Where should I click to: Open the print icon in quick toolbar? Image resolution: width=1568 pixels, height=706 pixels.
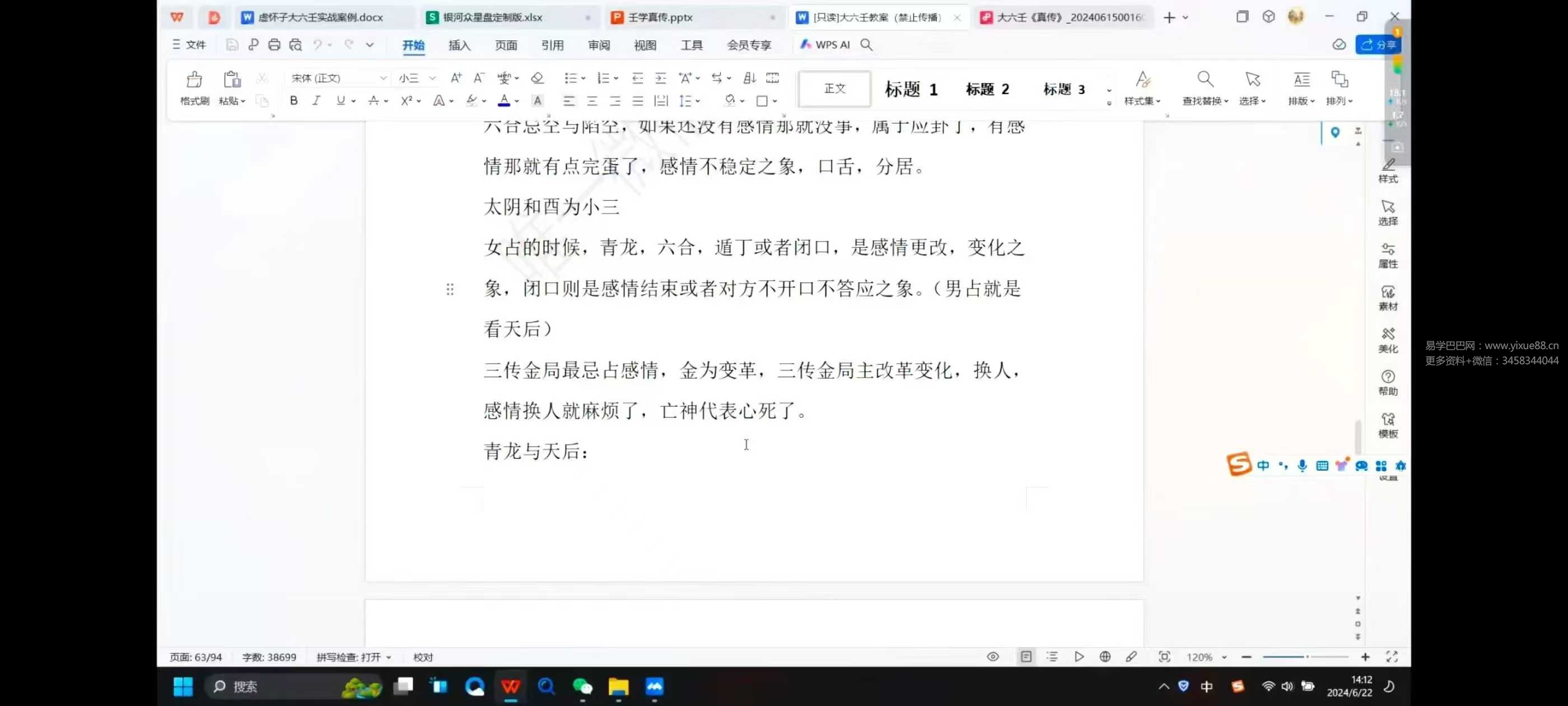pyautogui.click(x=274, y=44)
